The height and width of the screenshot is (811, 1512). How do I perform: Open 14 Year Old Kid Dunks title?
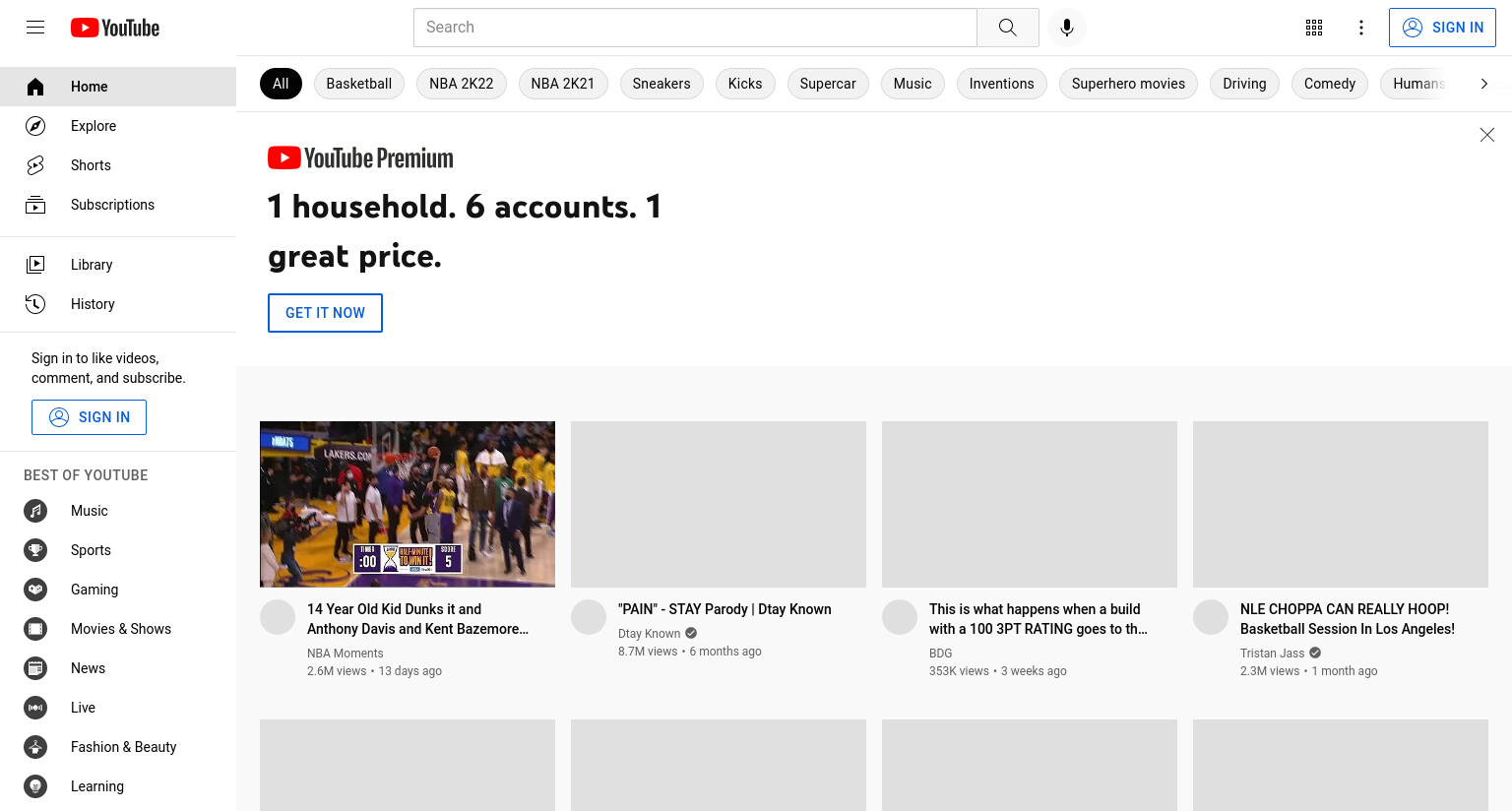tap(418, 619)
